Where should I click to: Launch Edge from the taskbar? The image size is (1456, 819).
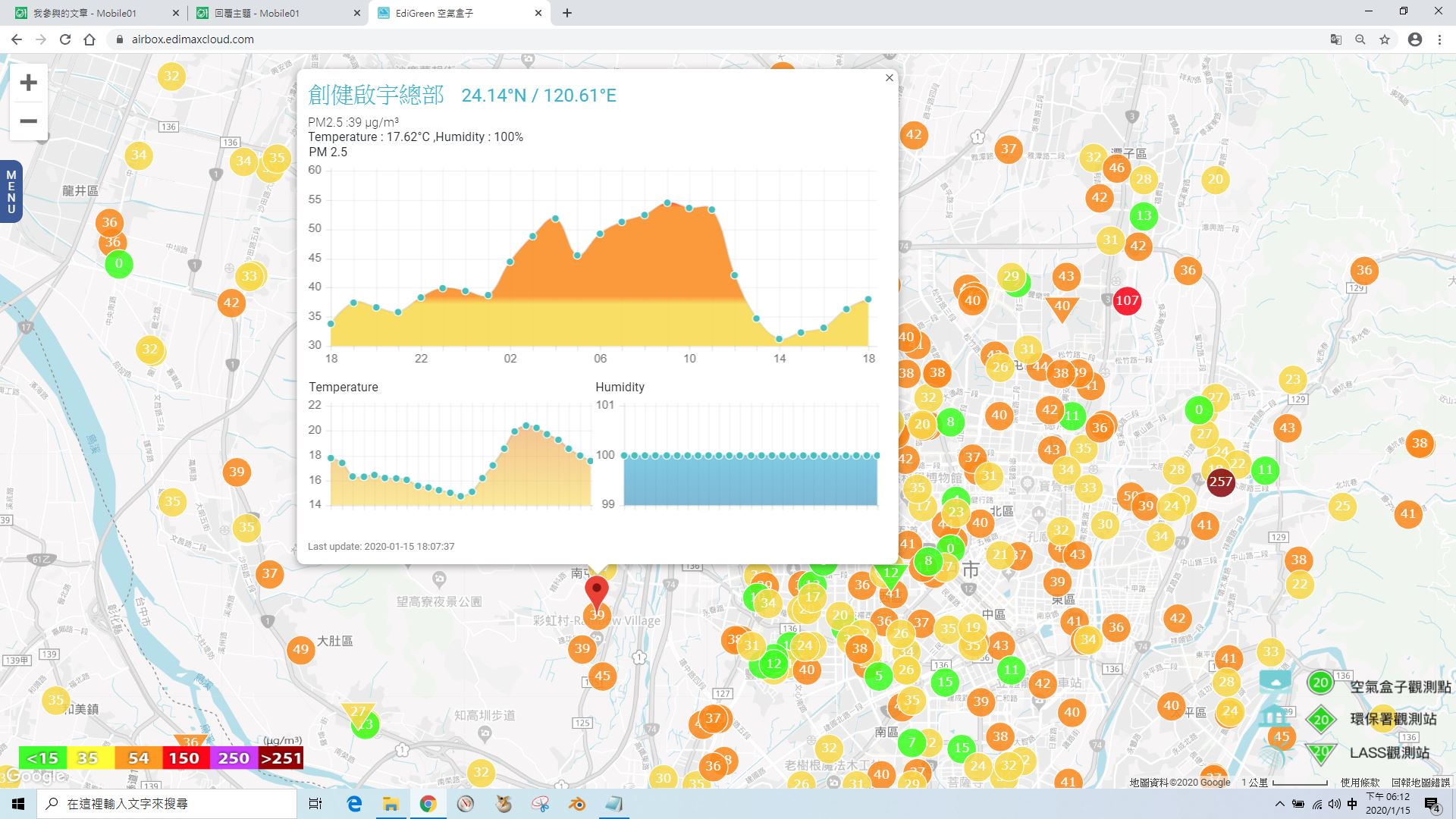coord(354,804)
